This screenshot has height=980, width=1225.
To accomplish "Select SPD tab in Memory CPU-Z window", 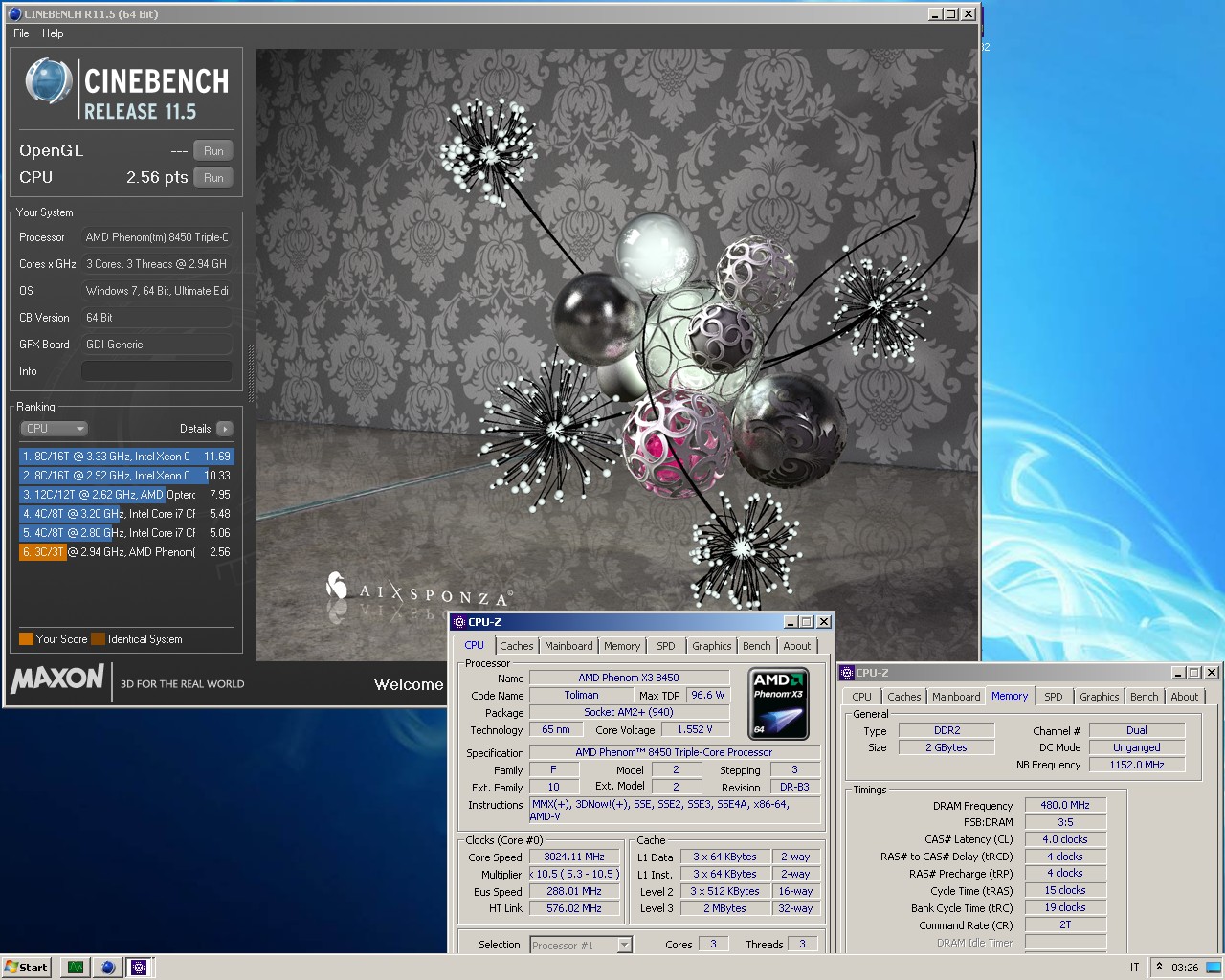I will (x=1054, y=697).
